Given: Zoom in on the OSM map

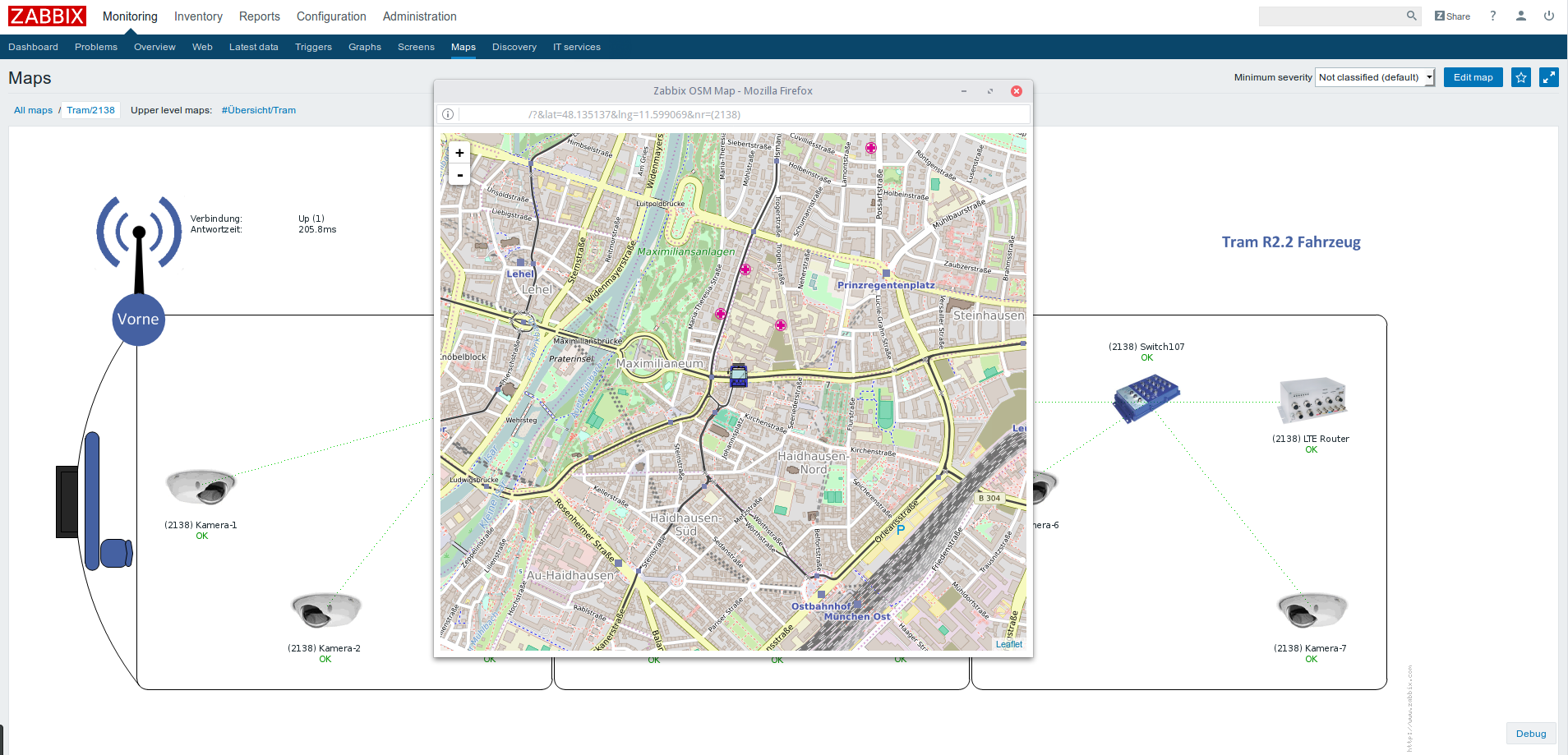Looking at the screenshot, I should (x=459, y=153).
